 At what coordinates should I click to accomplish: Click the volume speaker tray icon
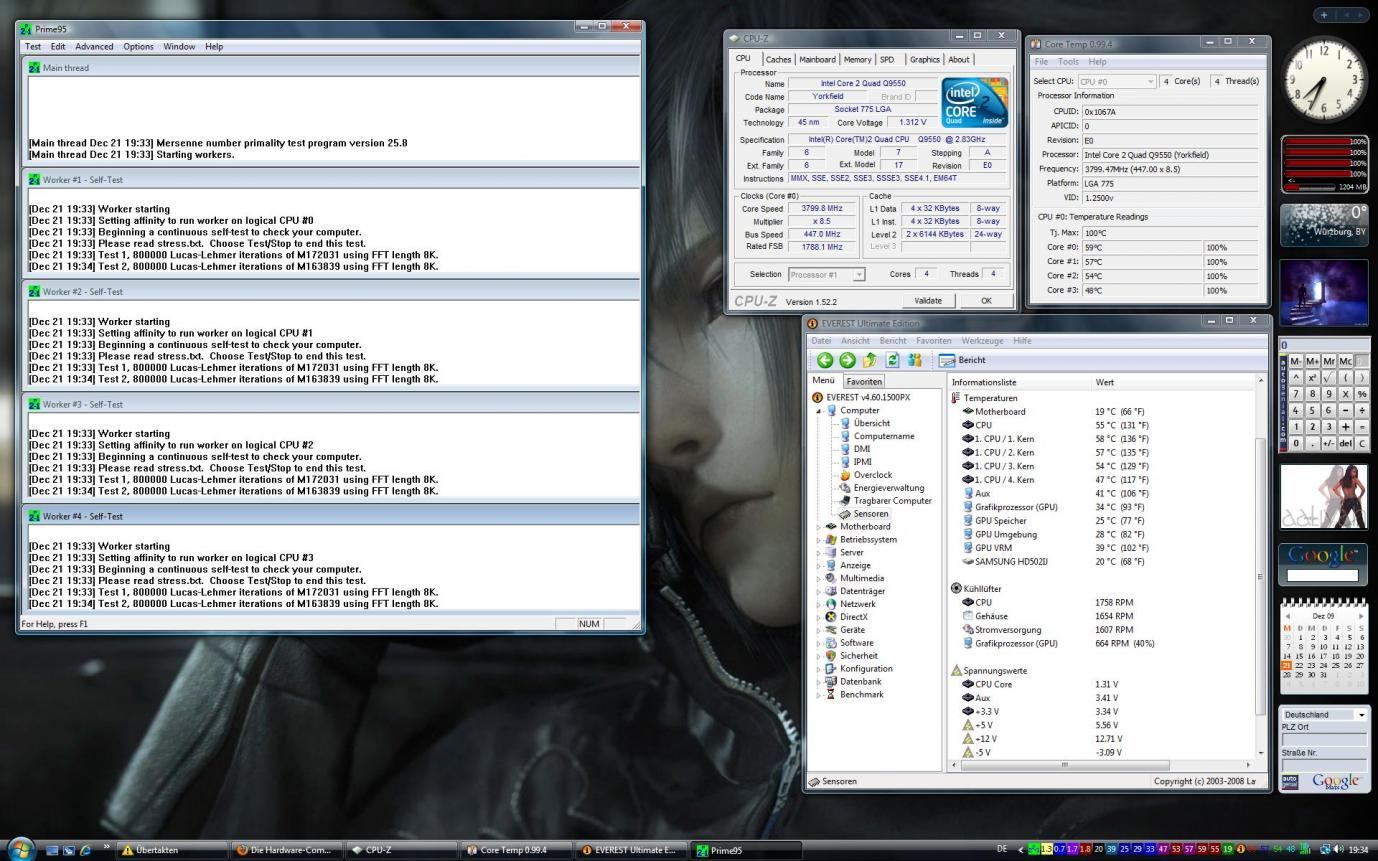pyautogui.click(x=1337, y=850)
